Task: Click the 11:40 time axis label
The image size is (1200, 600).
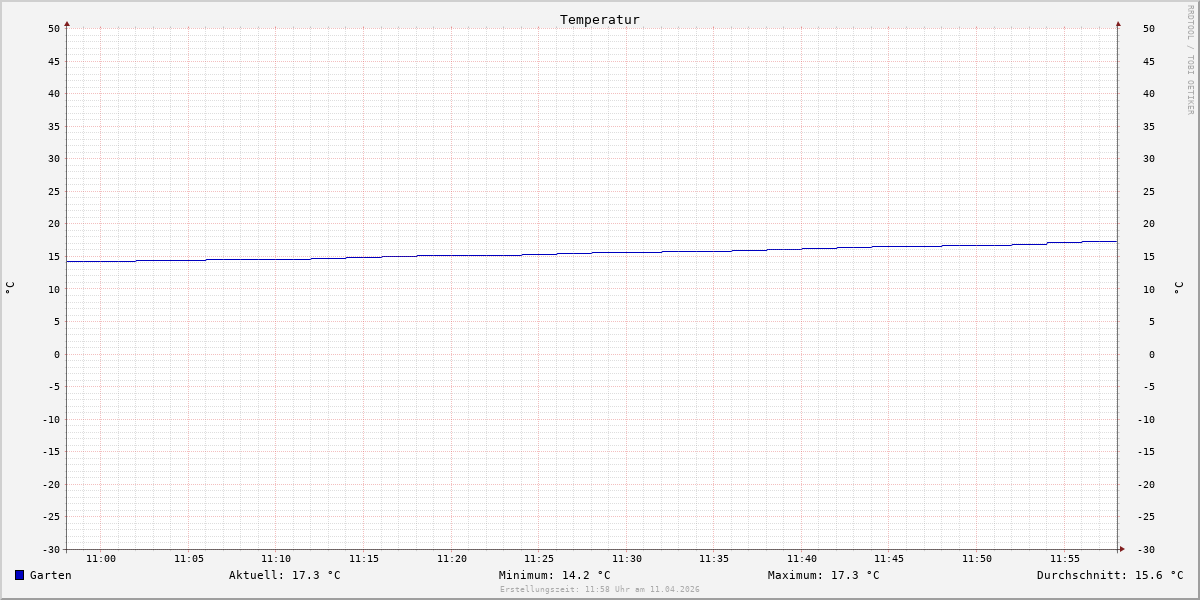Action: click(x=802, y=559)
